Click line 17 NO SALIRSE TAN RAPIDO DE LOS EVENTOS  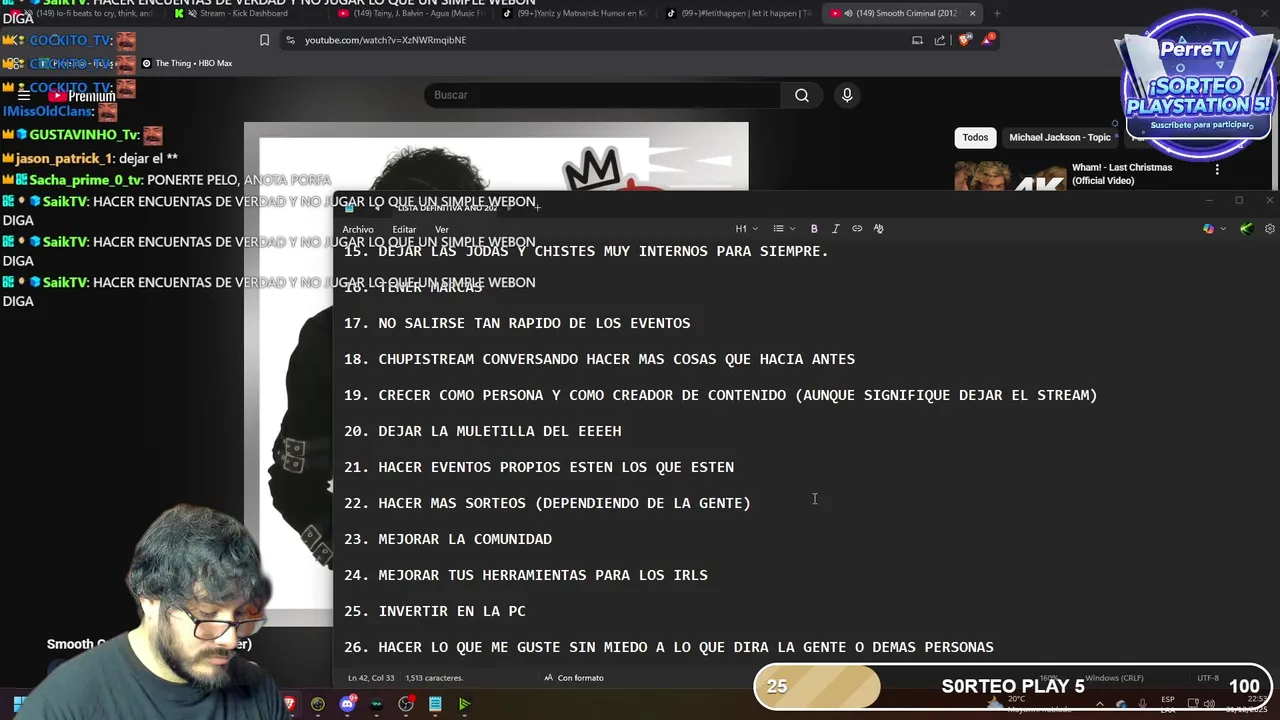(x=517, y=324)
